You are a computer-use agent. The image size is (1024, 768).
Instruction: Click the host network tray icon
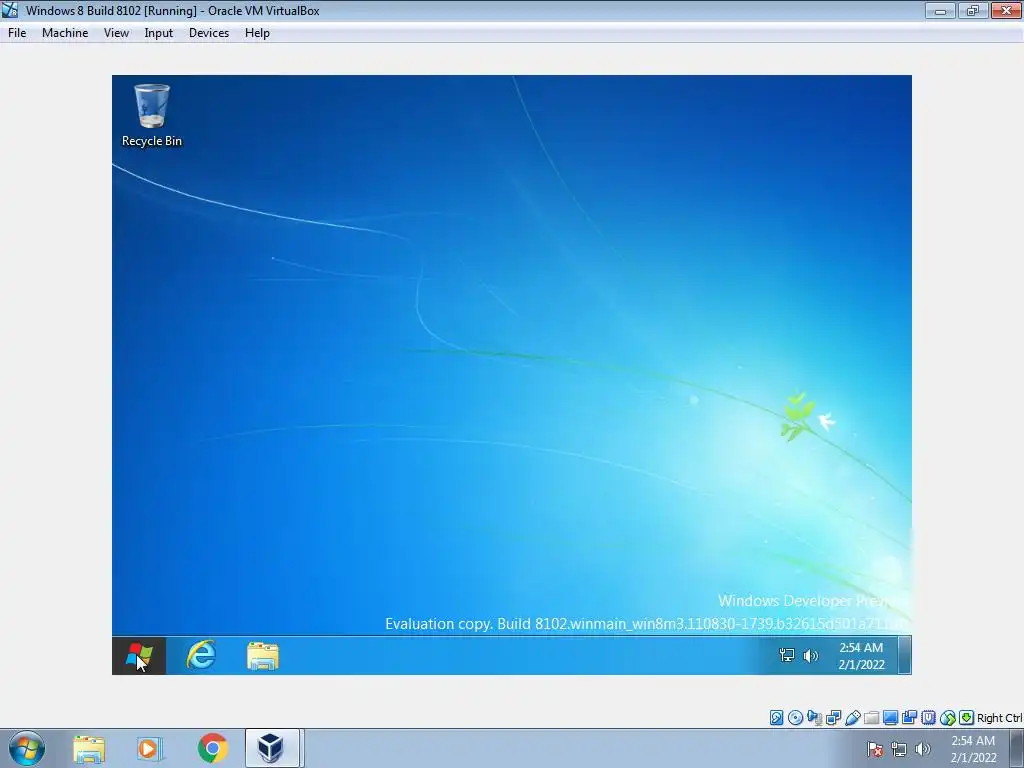point(899,749)
